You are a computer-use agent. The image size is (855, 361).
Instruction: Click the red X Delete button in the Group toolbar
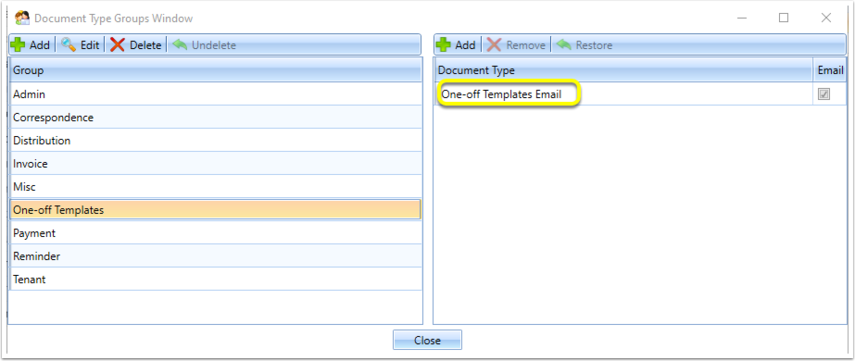click(x=136, y=45)
